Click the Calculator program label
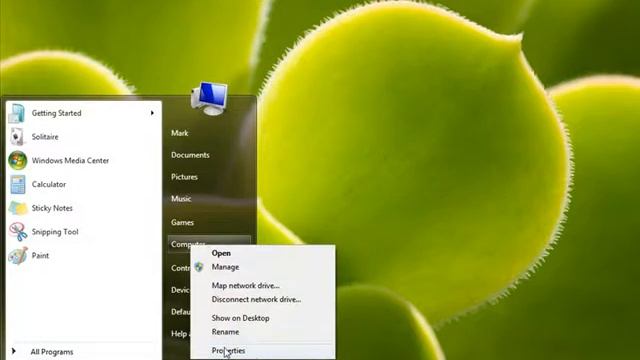640x360 pixels. 49,184
